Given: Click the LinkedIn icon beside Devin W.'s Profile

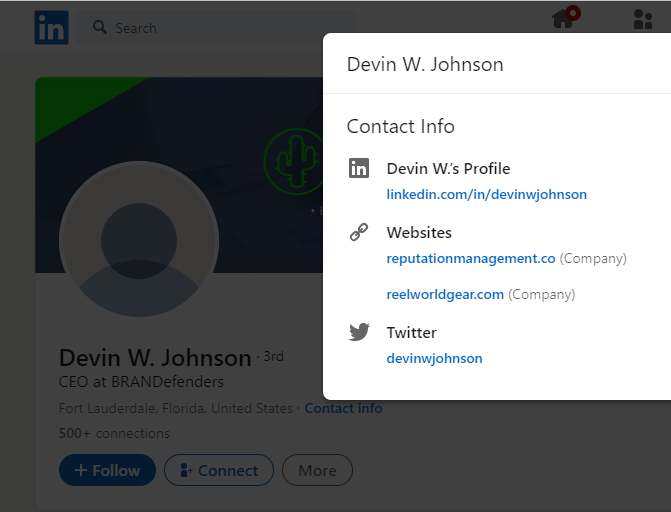Looking at the screenshot, I should click(x=359, y=168).
